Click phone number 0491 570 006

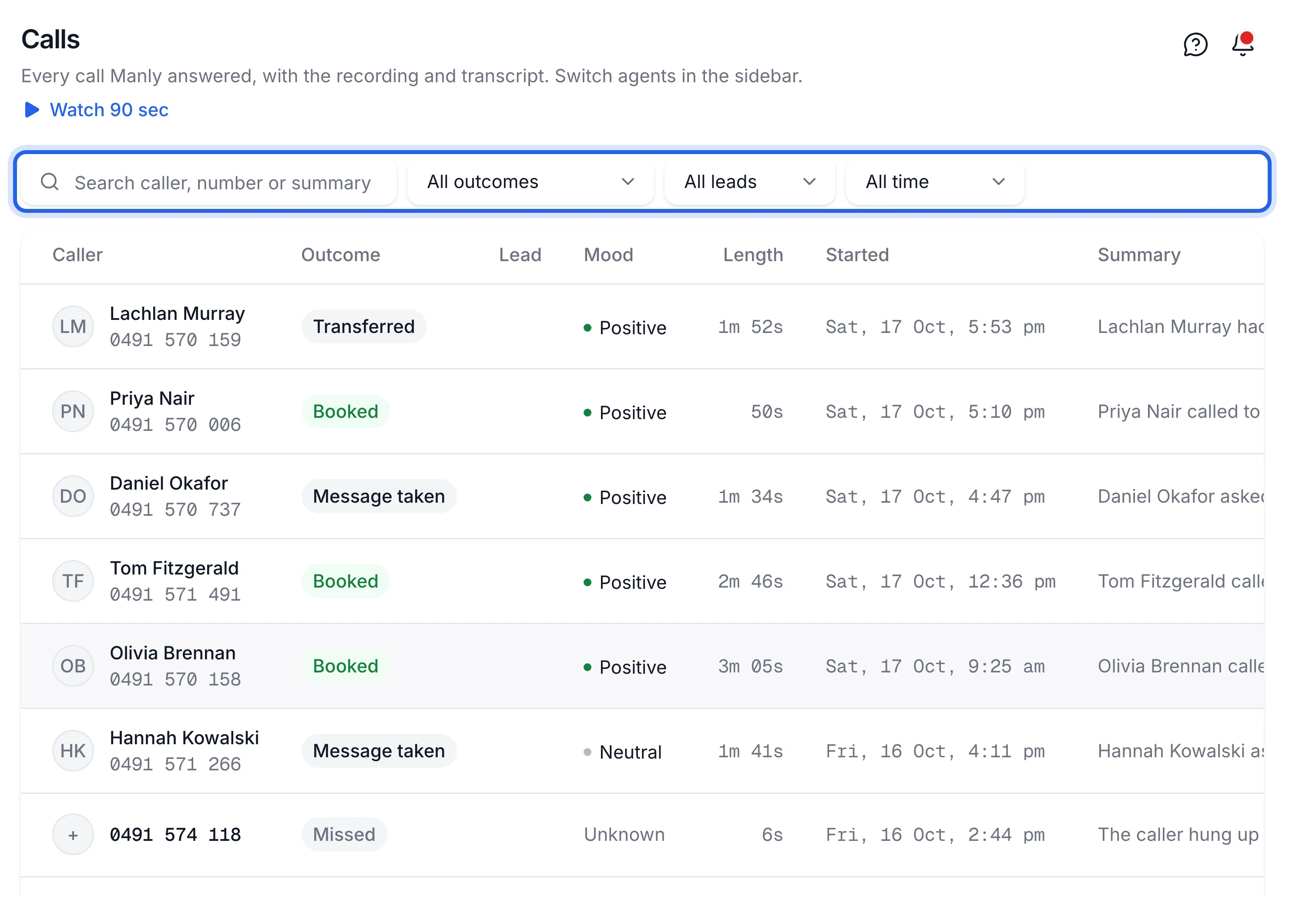click(x=175, y=425)
